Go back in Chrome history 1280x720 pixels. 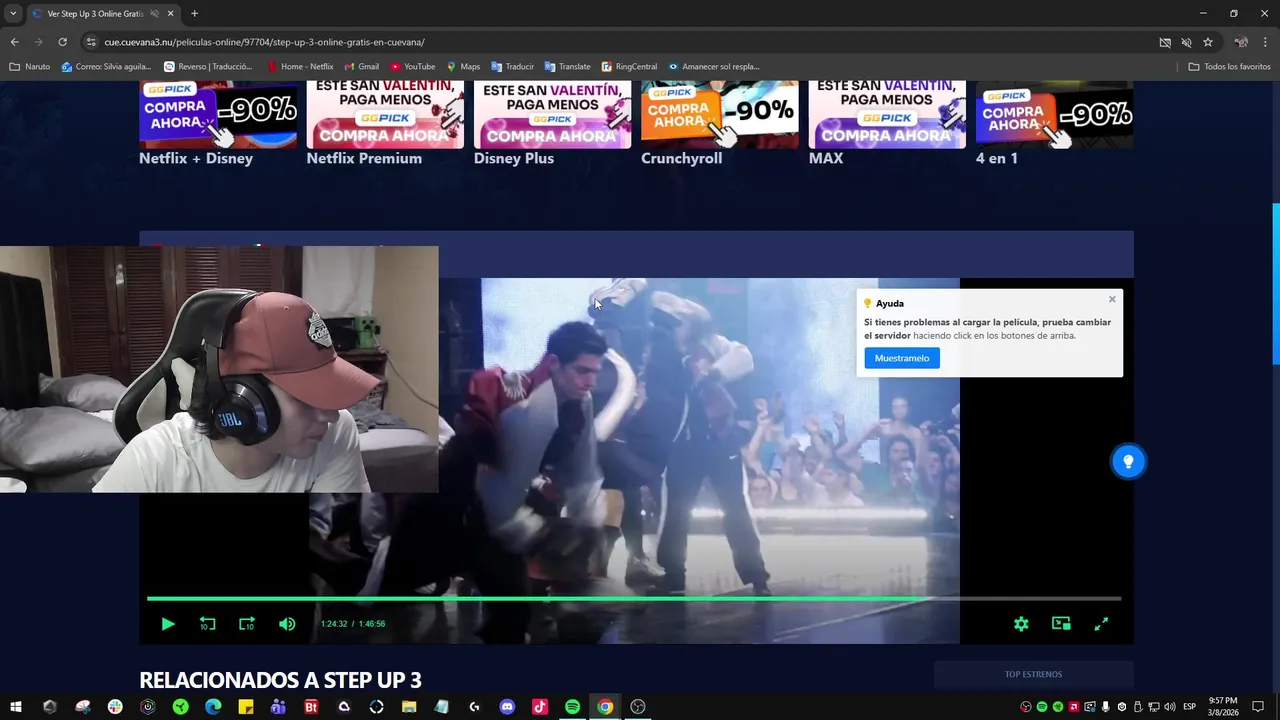click(14, 42)
